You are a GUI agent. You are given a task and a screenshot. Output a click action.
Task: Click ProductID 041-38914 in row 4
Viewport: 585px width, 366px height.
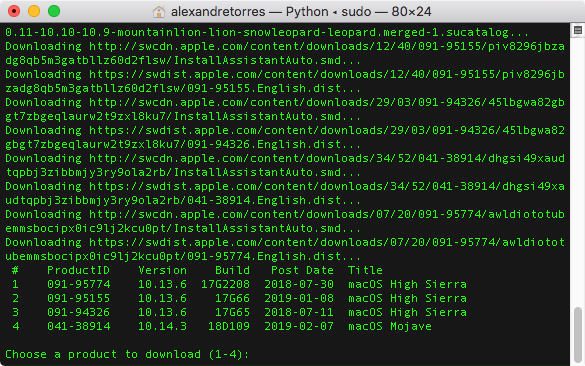click(79, 326)
